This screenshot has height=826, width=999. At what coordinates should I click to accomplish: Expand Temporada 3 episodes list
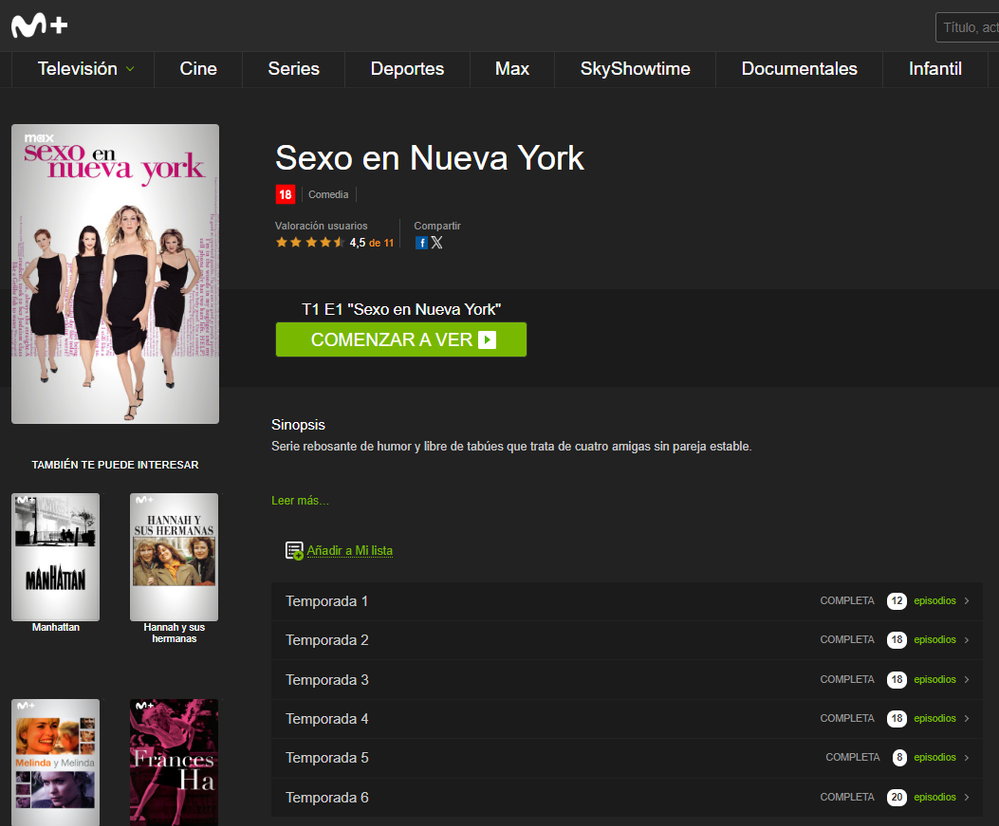tap(620, 680)
